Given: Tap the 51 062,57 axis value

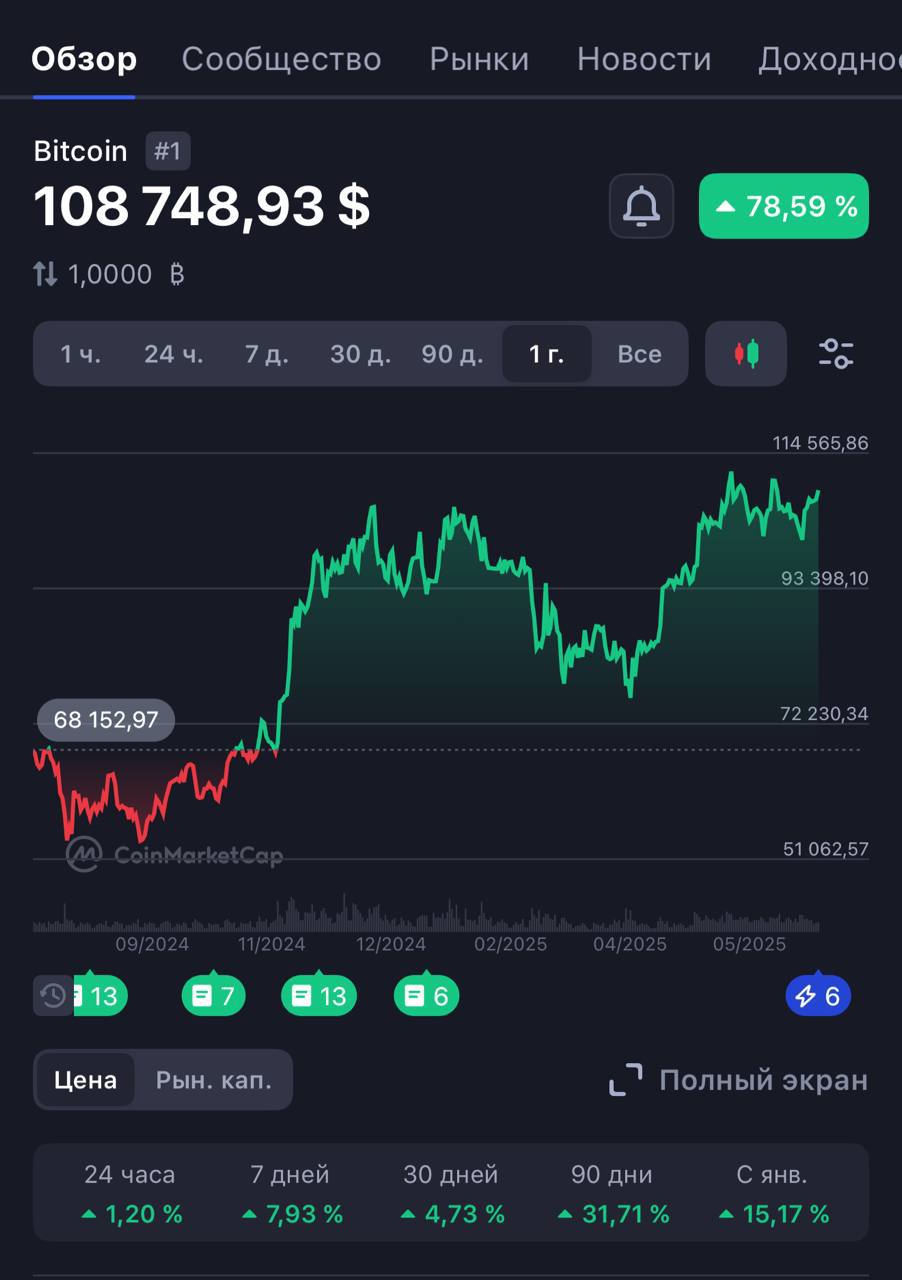Looking at the screenshot, I should click(x=825, y=849).
